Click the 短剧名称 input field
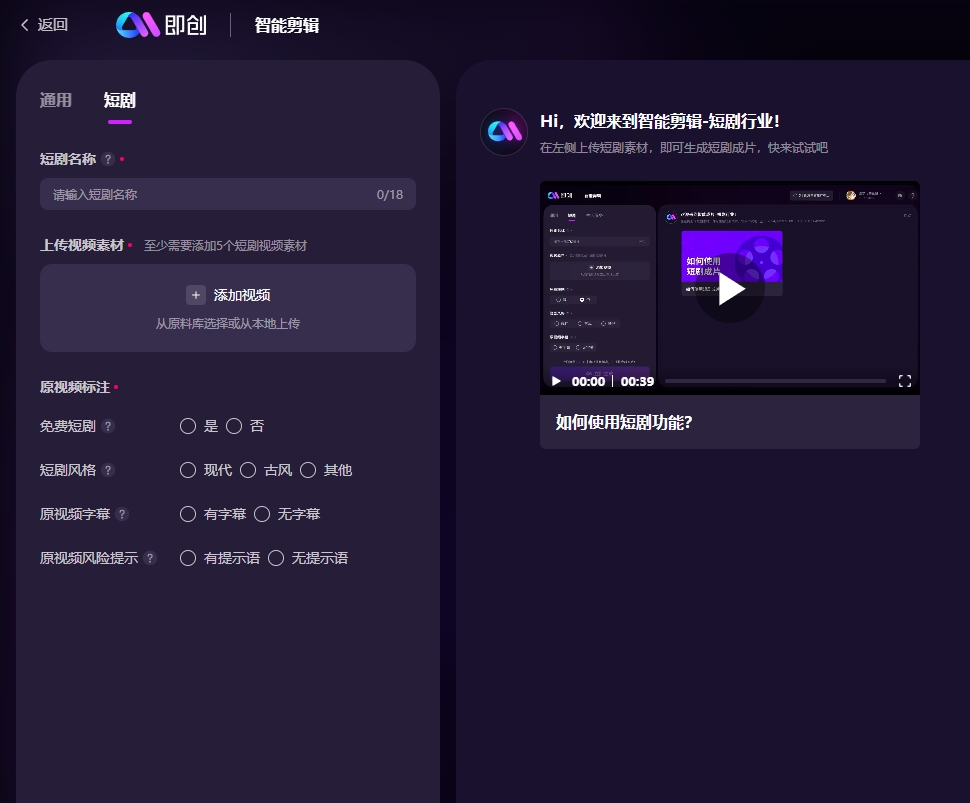This screenshot has width=970, height=803. [x=227, y=194]
